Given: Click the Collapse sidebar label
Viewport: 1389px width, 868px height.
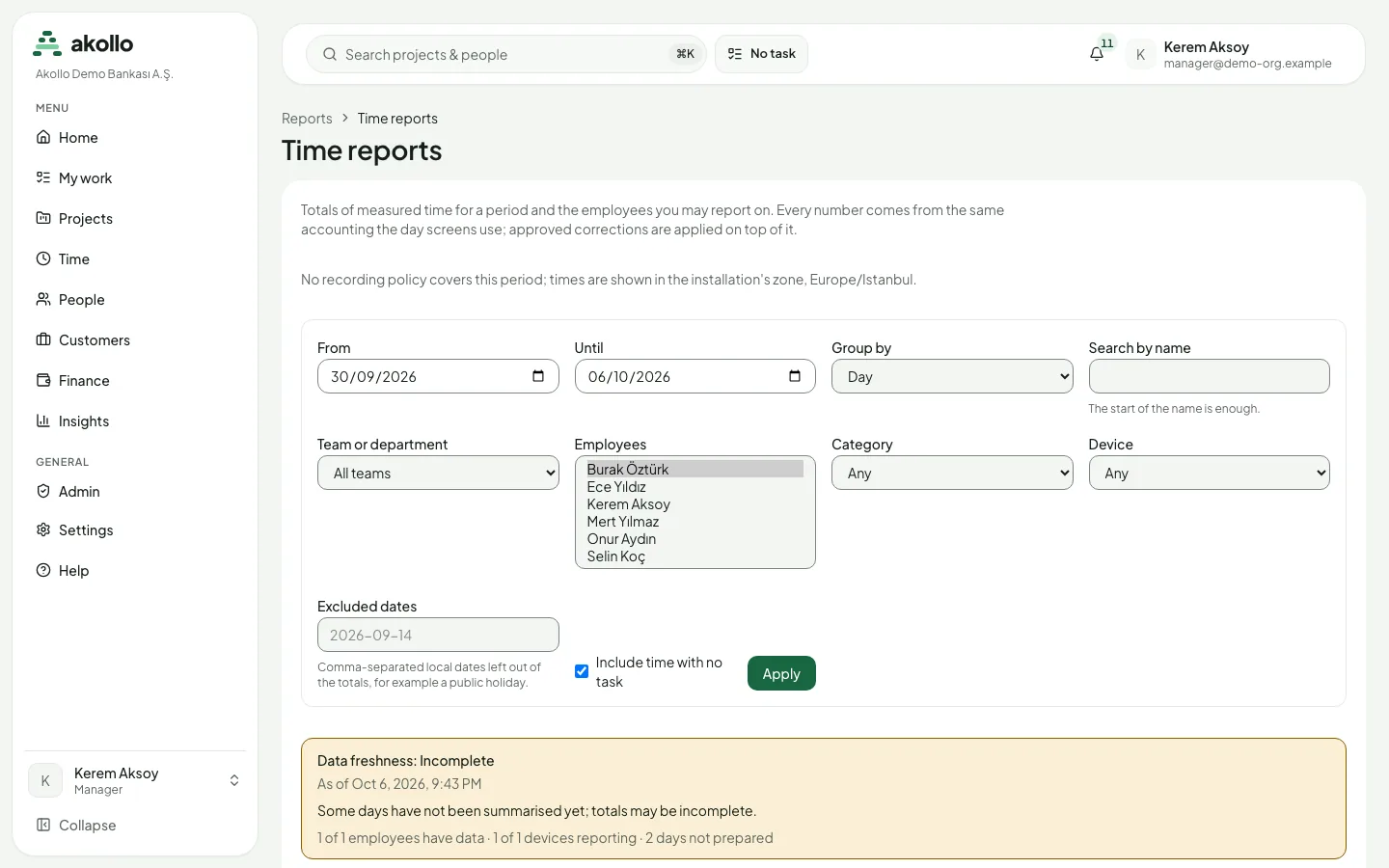Looking at the screenshot, I should coord(87,826).
